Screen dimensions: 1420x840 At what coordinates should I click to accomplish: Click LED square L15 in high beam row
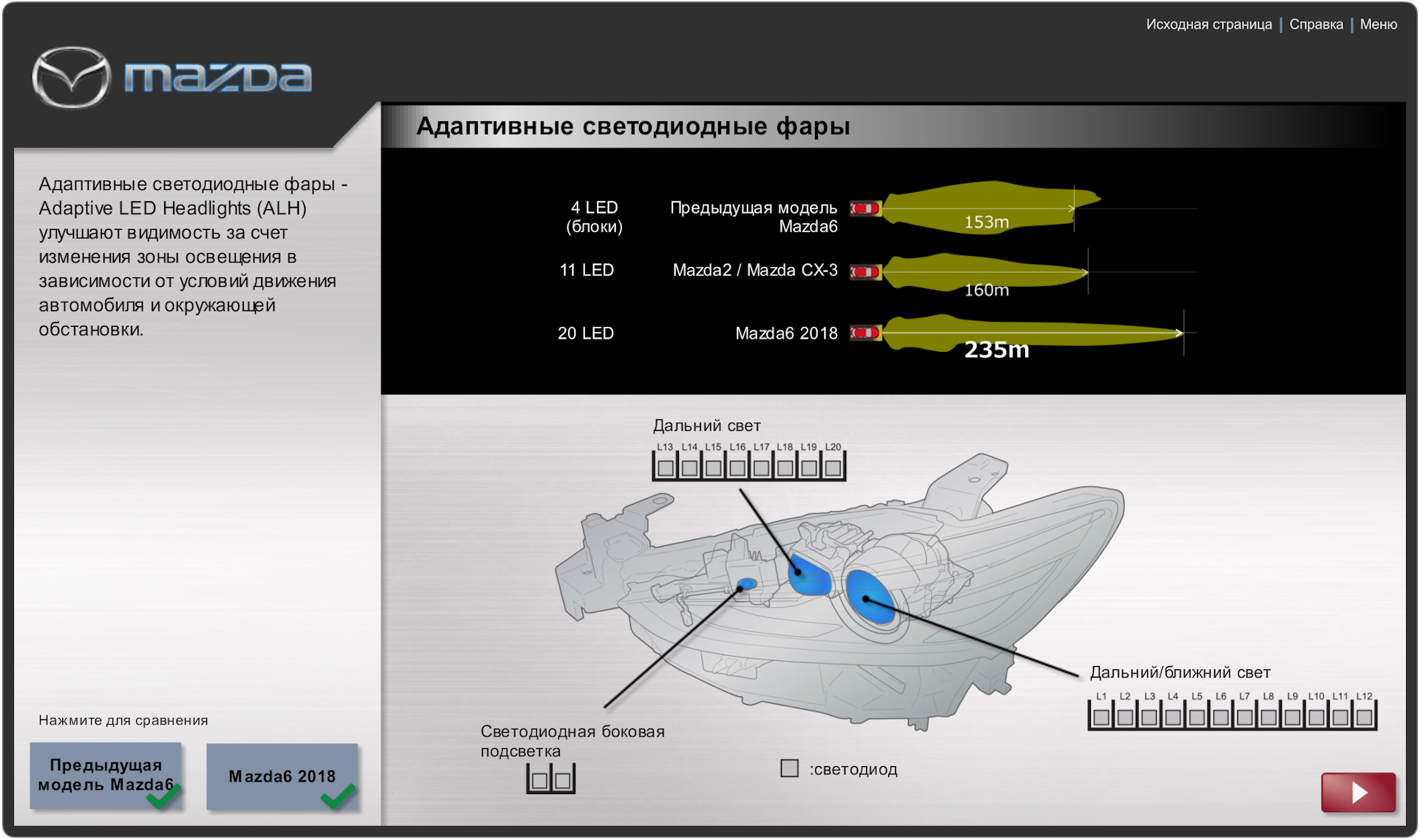click(714, 468)
